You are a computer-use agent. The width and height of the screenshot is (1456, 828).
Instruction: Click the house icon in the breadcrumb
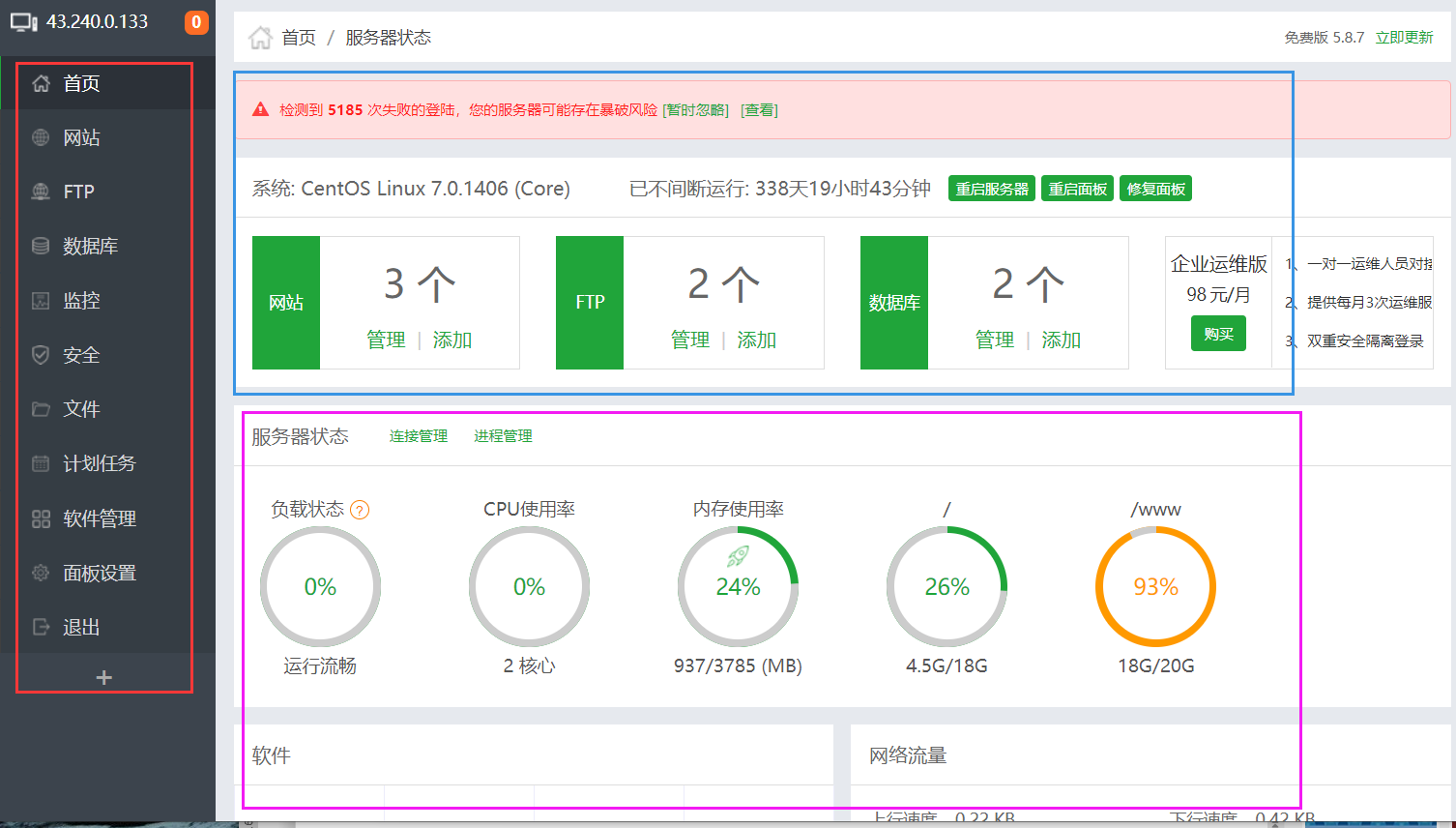[x=260, y=38]
